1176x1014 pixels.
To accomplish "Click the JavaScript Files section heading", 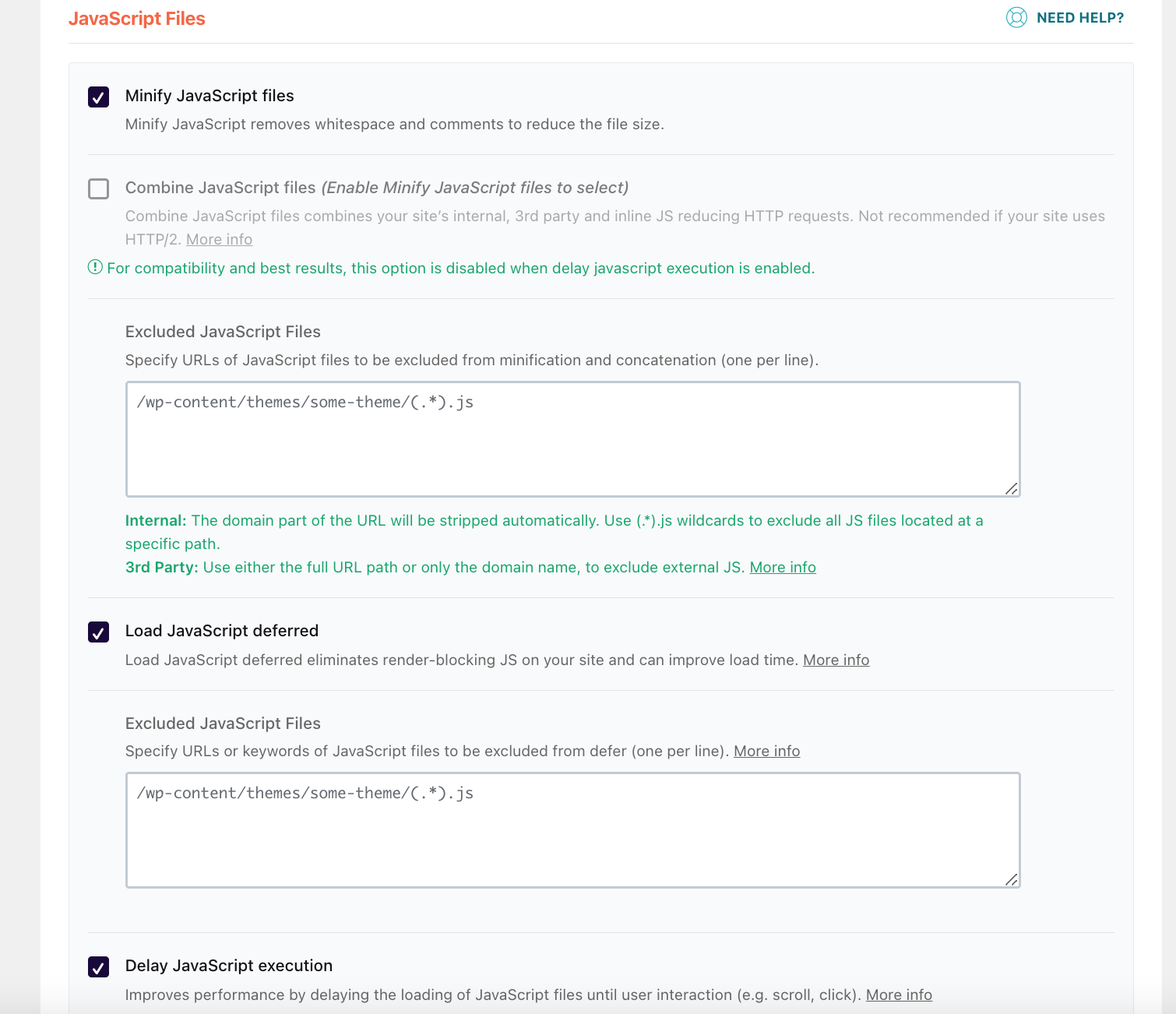I will [137, 19].
